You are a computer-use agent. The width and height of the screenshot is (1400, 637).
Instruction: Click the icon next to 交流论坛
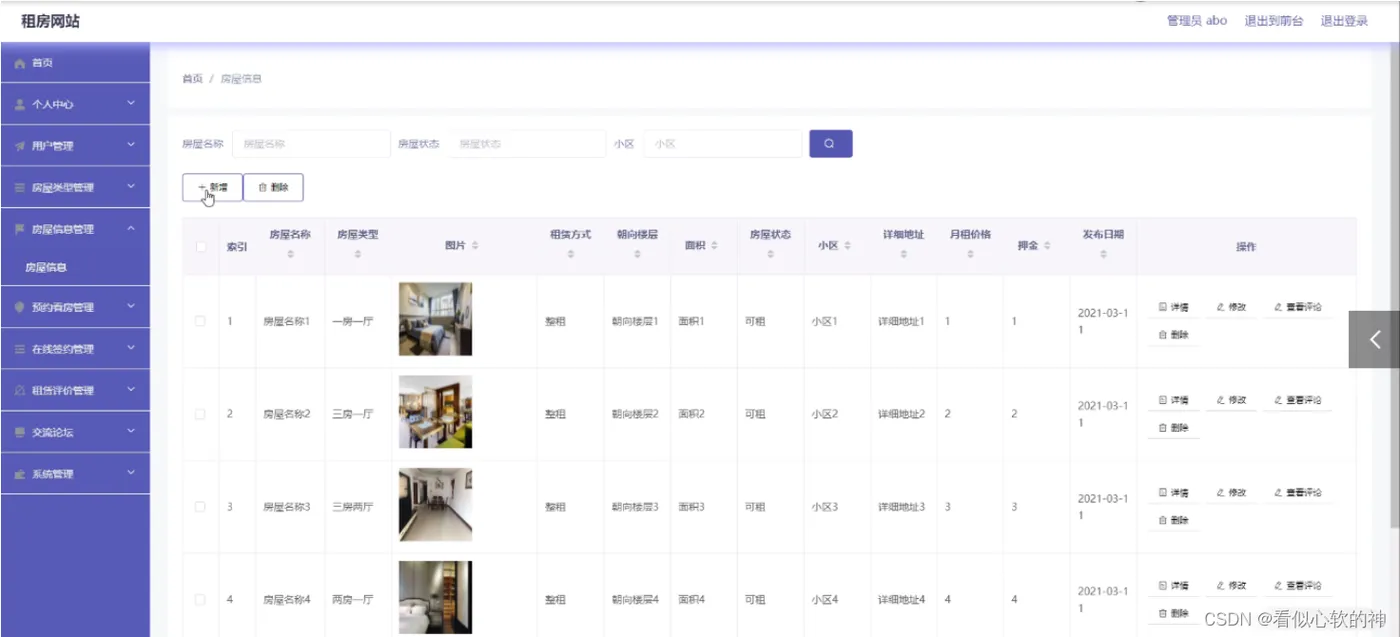tap(20, 432)
